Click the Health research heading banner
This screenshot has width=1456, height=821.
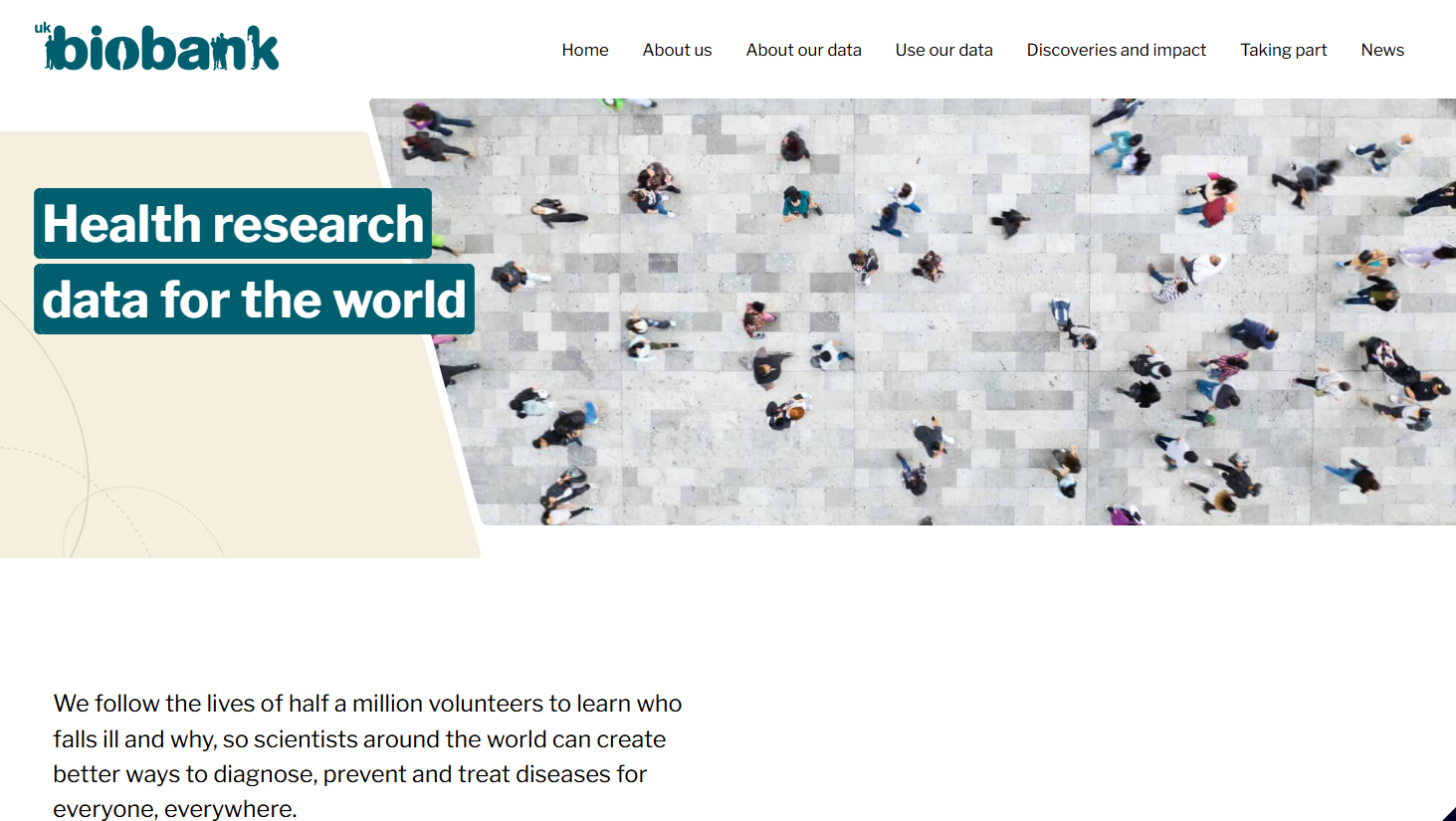pos(233,224)
